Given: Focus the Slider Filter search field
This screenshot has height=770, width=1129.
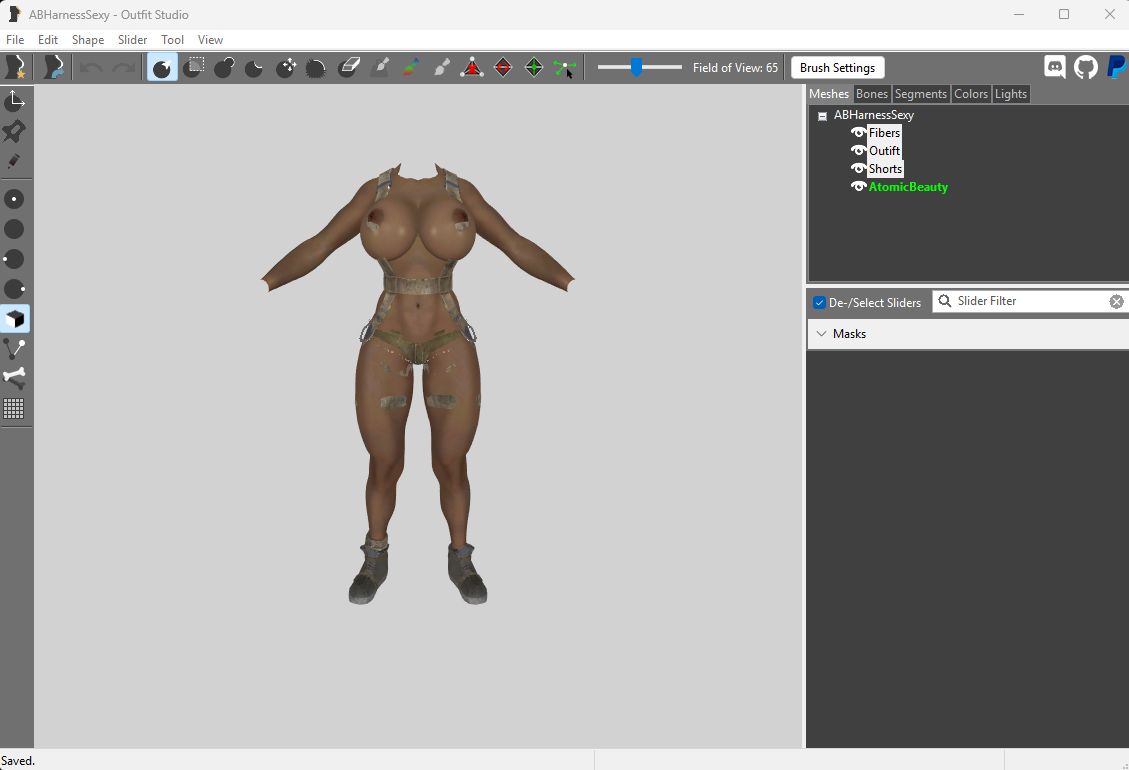Looking at the screenshot, I should 1030,301.
